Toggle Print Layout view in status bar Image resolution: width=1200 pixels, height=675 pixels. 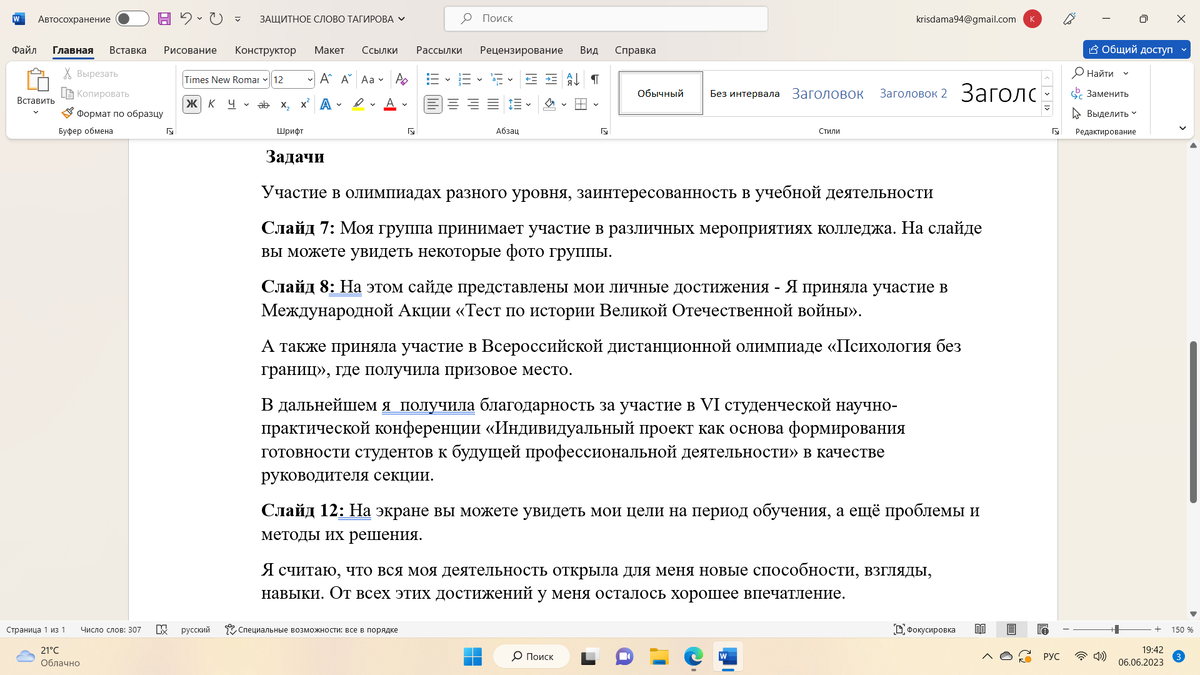pyautogui.click(x=1012, y=630)
